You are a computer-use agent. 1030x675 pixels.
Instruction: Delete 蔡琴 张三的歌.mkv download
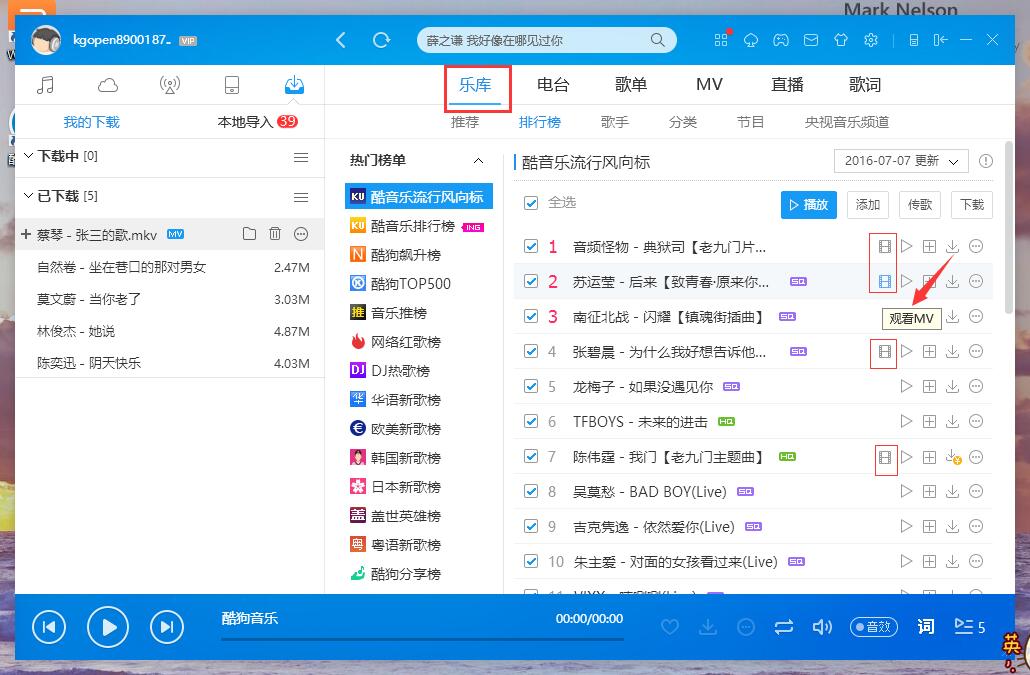tap(275, 234)
